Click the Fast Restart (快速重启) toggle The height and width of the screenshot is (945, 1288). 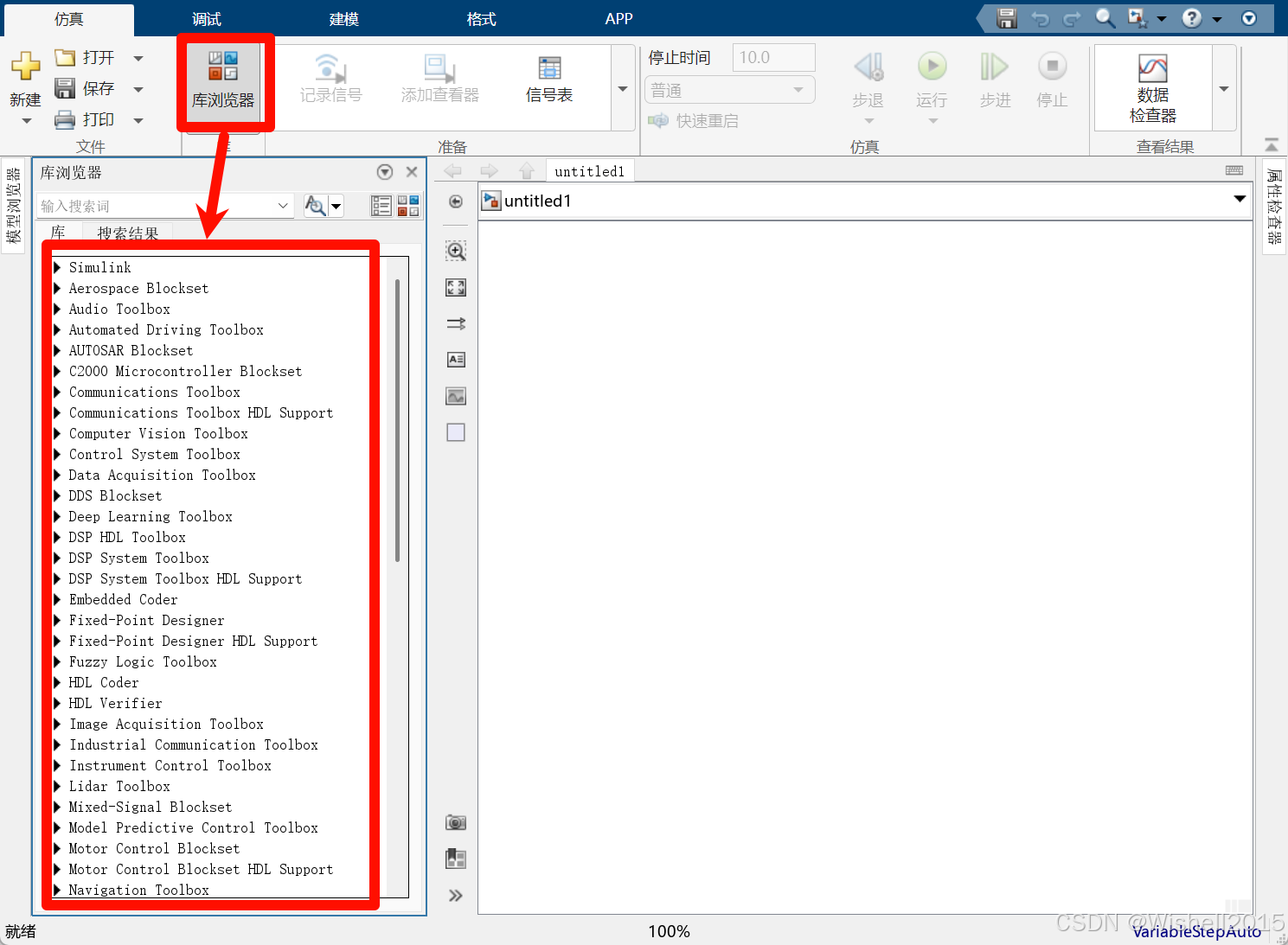694,121
